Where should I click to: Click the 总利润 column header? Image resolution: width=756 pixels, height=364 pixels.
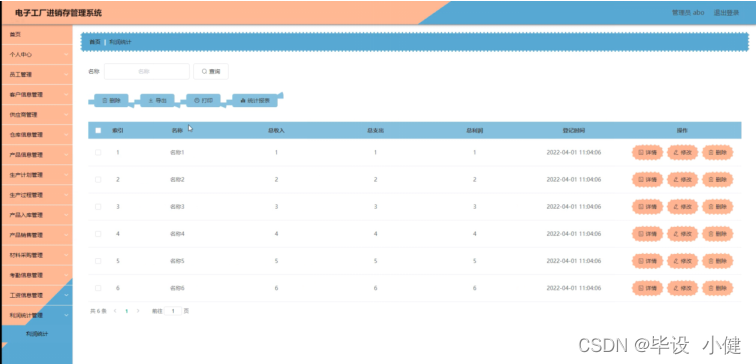474,131
